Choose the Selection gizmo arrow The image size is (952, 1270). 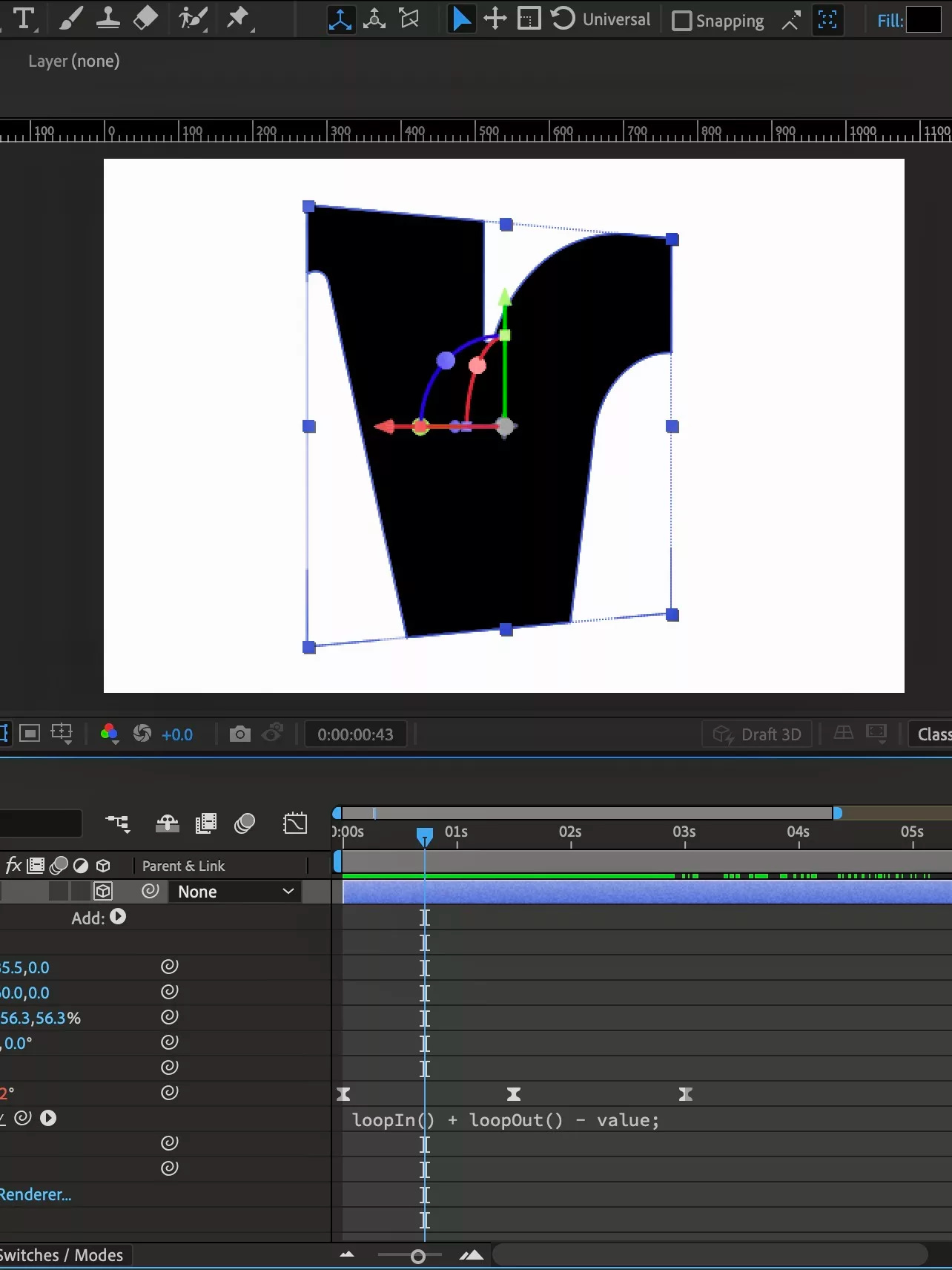coord(460,19)
